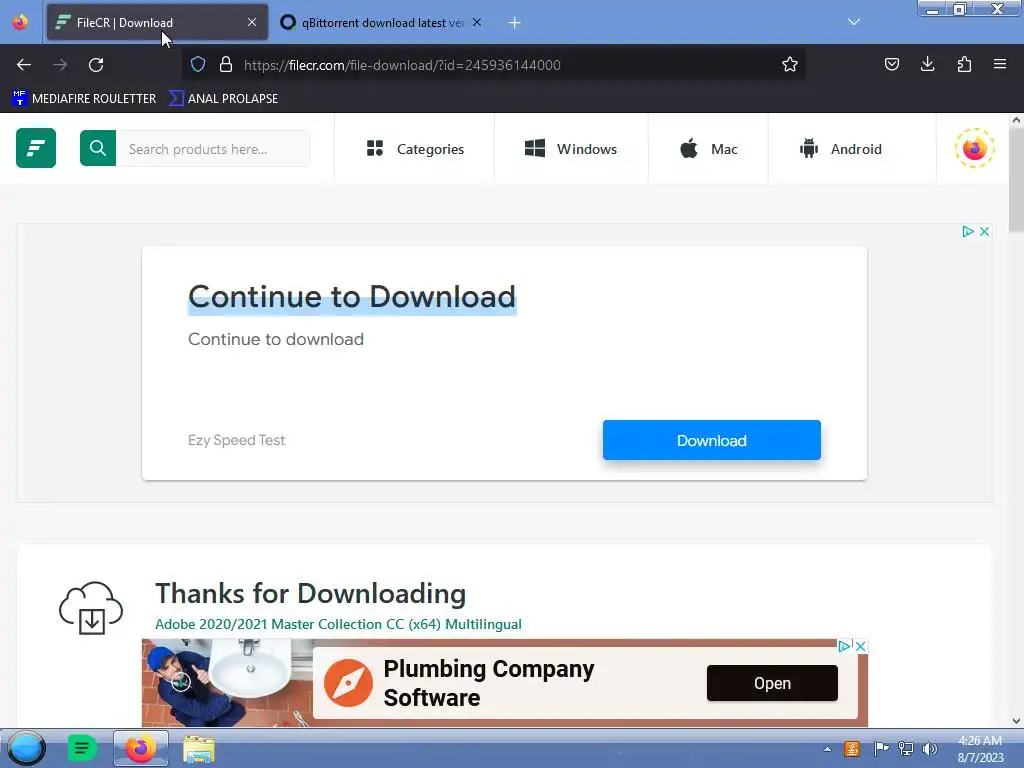Close the qBittorrent tab
Viewport: 1024px width, 768px height.
pos(477,22)
